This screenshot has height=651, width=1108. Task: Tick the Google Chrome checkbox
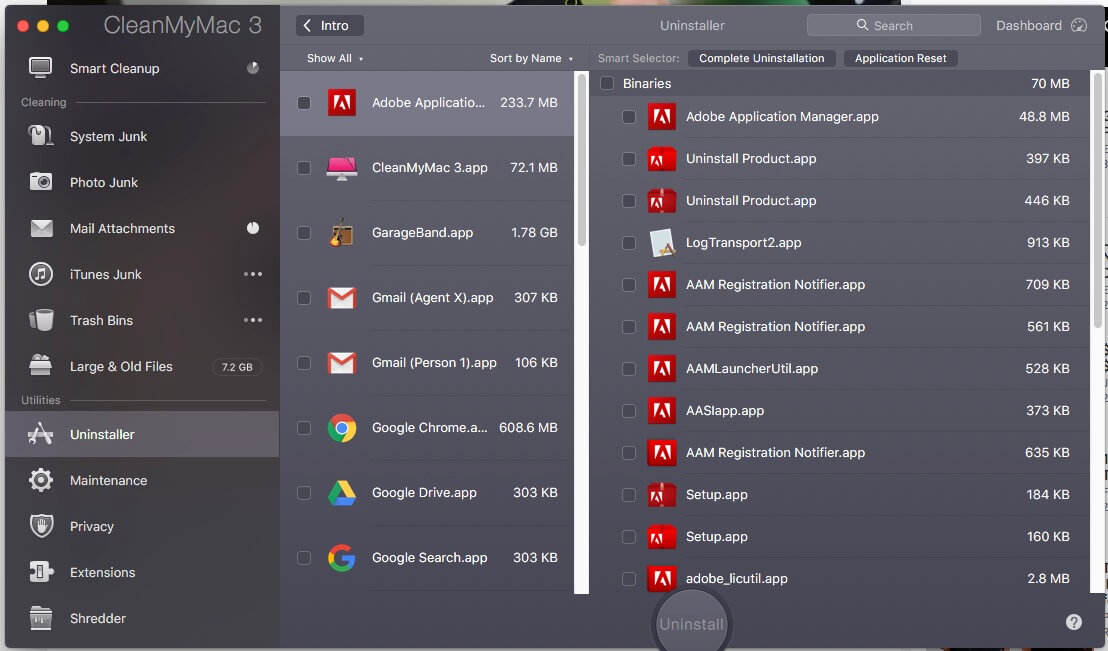(x=304, y=428)
